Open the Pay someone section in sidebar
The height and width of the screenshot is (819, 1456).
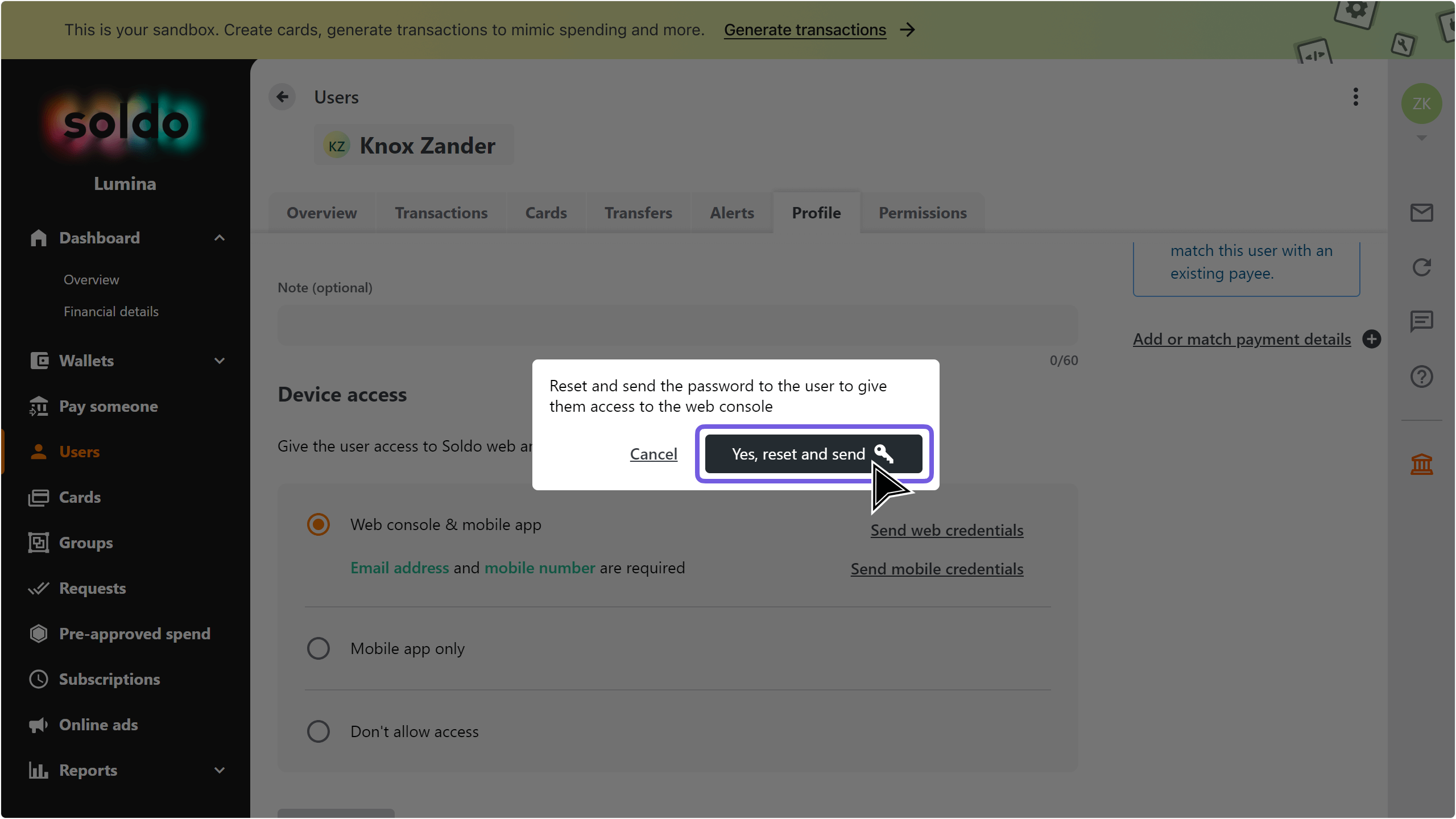108,406
